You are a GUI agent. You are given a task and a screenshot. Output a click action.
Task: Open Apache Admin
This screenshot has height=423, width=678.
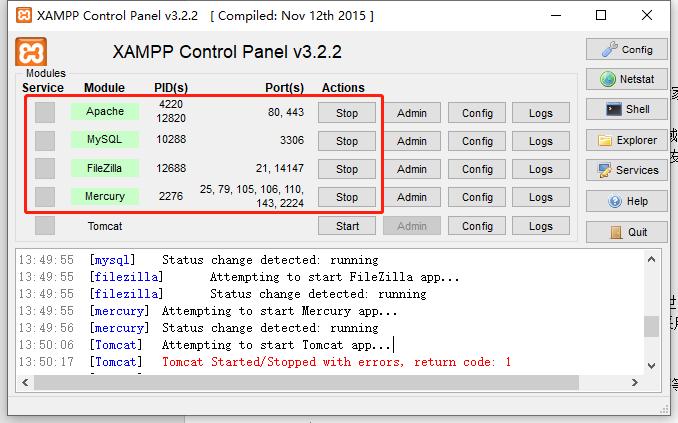[412, 113]
